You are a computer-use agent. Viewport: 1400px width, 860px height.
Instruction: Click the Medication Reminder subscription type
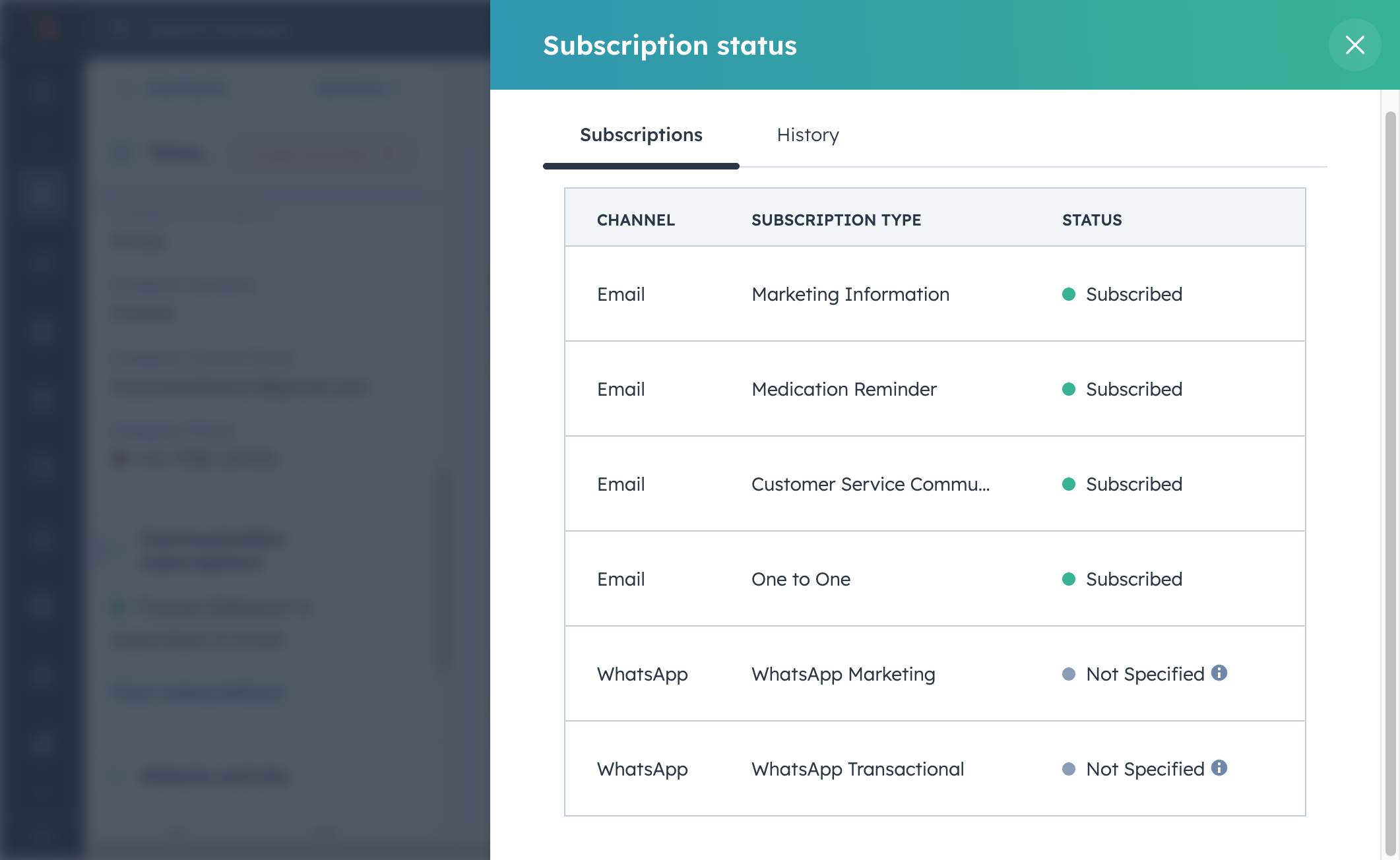[x=844, y=389]
